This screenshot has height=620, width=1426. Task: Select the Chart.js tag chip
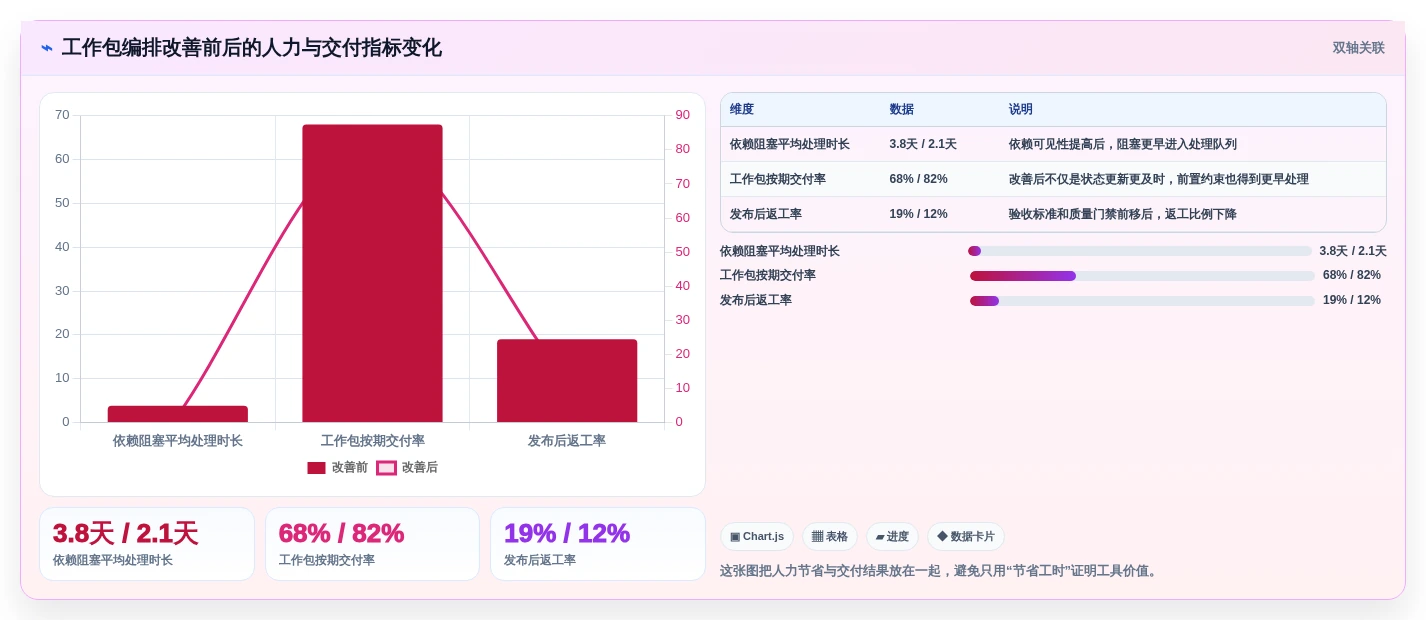click(757, 537)
